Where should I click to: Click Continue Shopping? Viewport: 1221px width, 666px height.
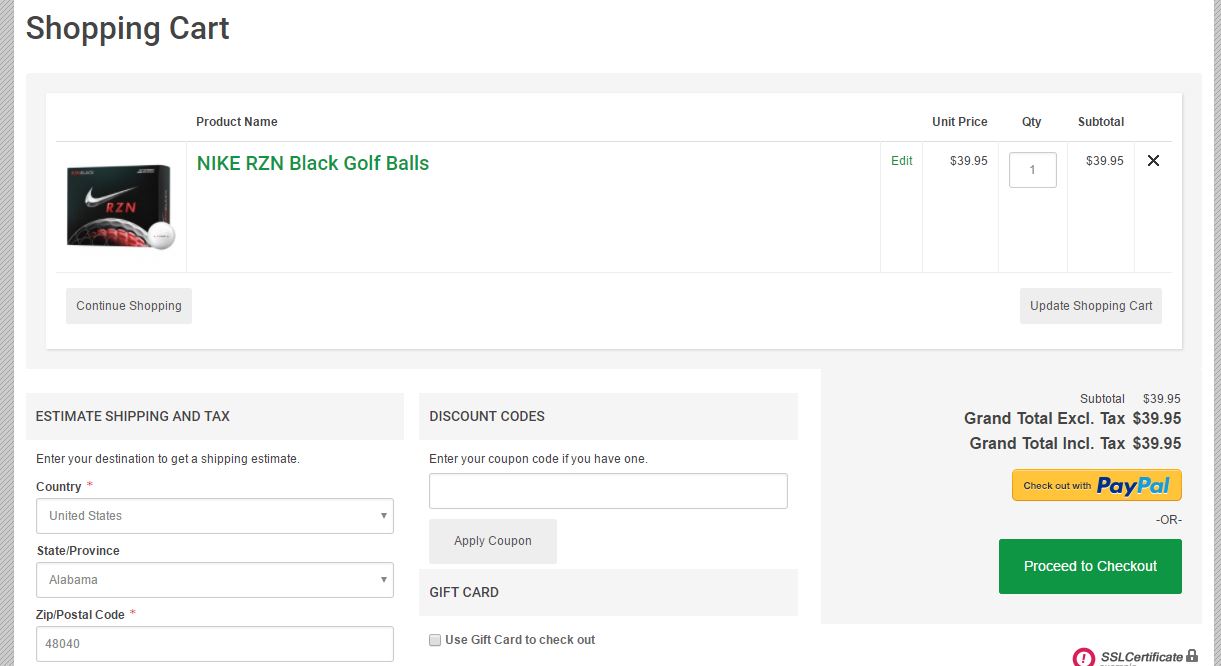pyautogui.click(x=128, y=306)
